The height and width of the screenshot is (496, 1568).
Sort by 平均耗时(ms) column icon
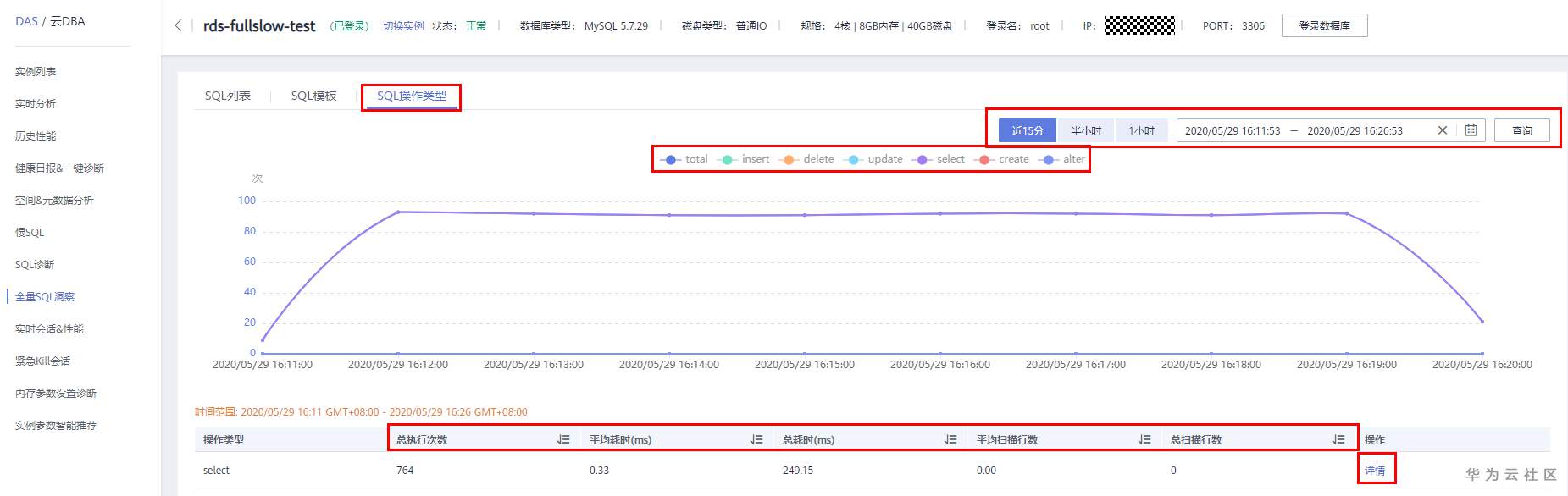click(756, 439)
